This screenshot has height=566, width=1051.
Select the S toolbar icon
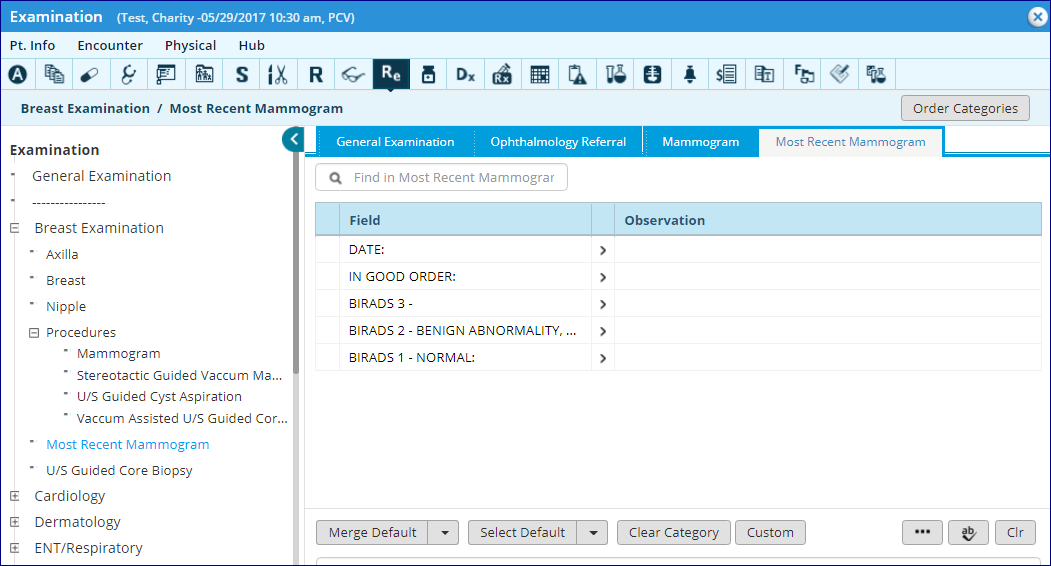[x=242, y=74]
